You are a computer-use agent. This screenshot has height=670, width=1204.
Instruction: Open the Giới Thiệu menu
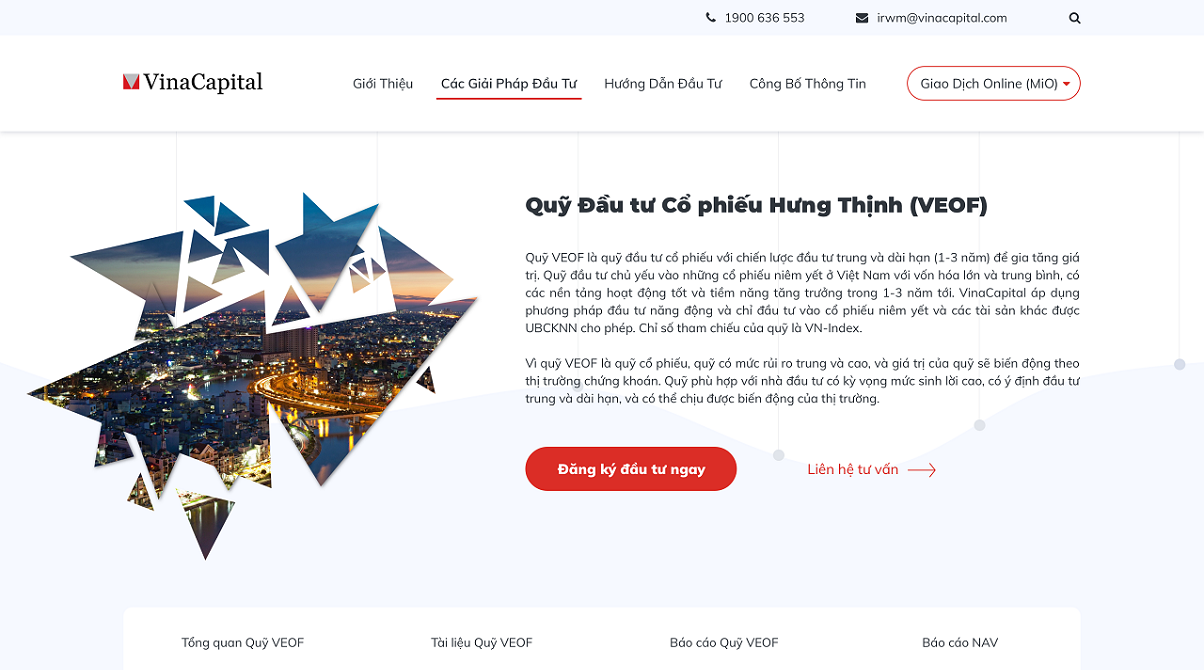pyautogui.click(x=383, y=84)
